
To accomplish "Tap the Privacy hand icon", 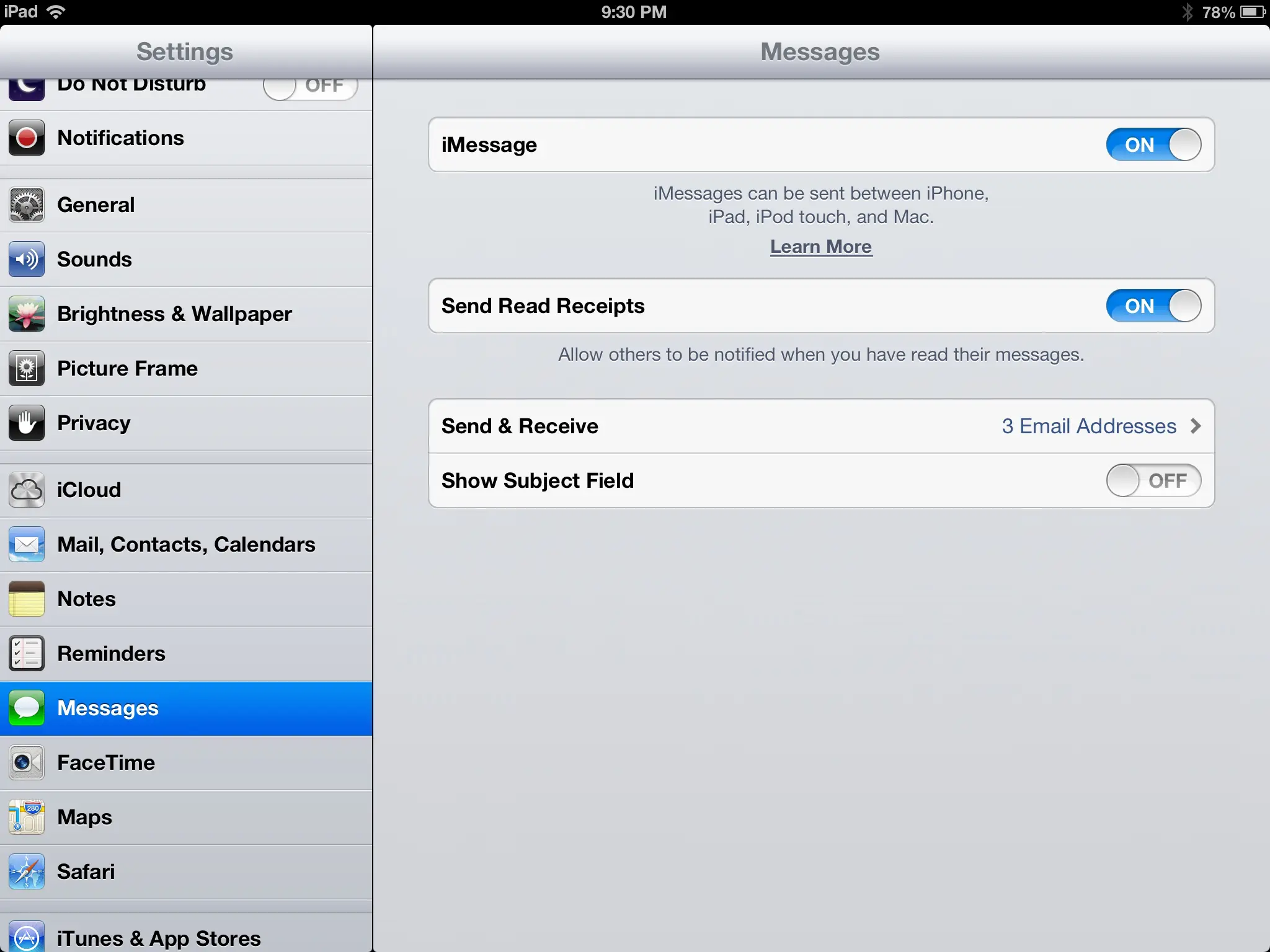I will (x=27, y=423).
